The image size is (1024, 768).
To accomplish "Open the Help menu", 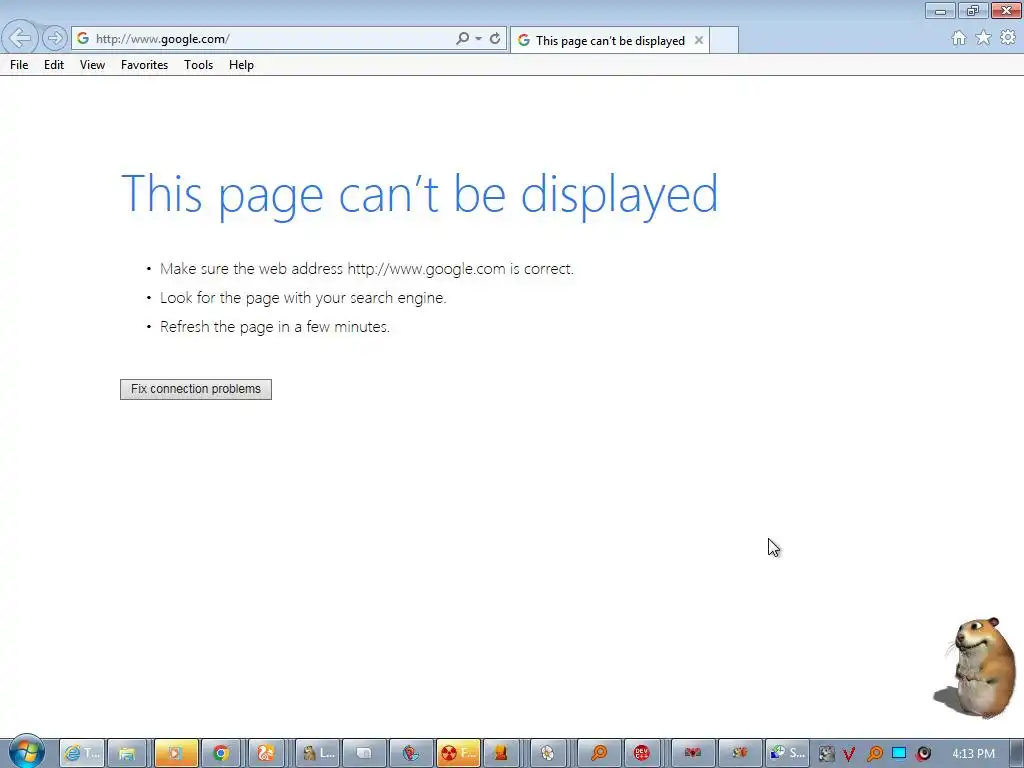I will 241,65.
